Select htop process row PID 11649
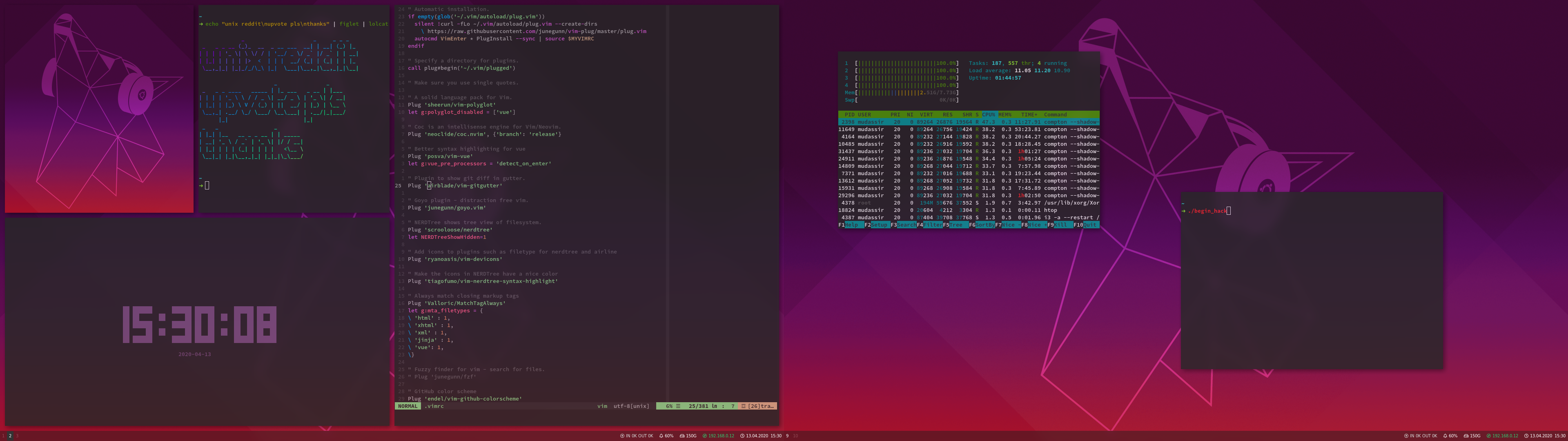1568x441 pixels. coord(969,129)
